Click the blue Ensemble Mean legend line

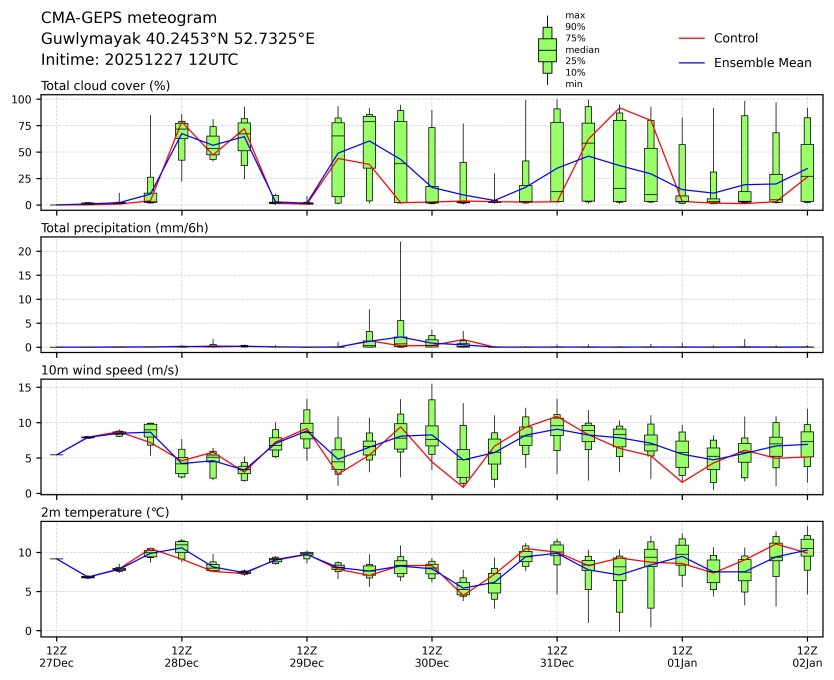pos(693,63)
